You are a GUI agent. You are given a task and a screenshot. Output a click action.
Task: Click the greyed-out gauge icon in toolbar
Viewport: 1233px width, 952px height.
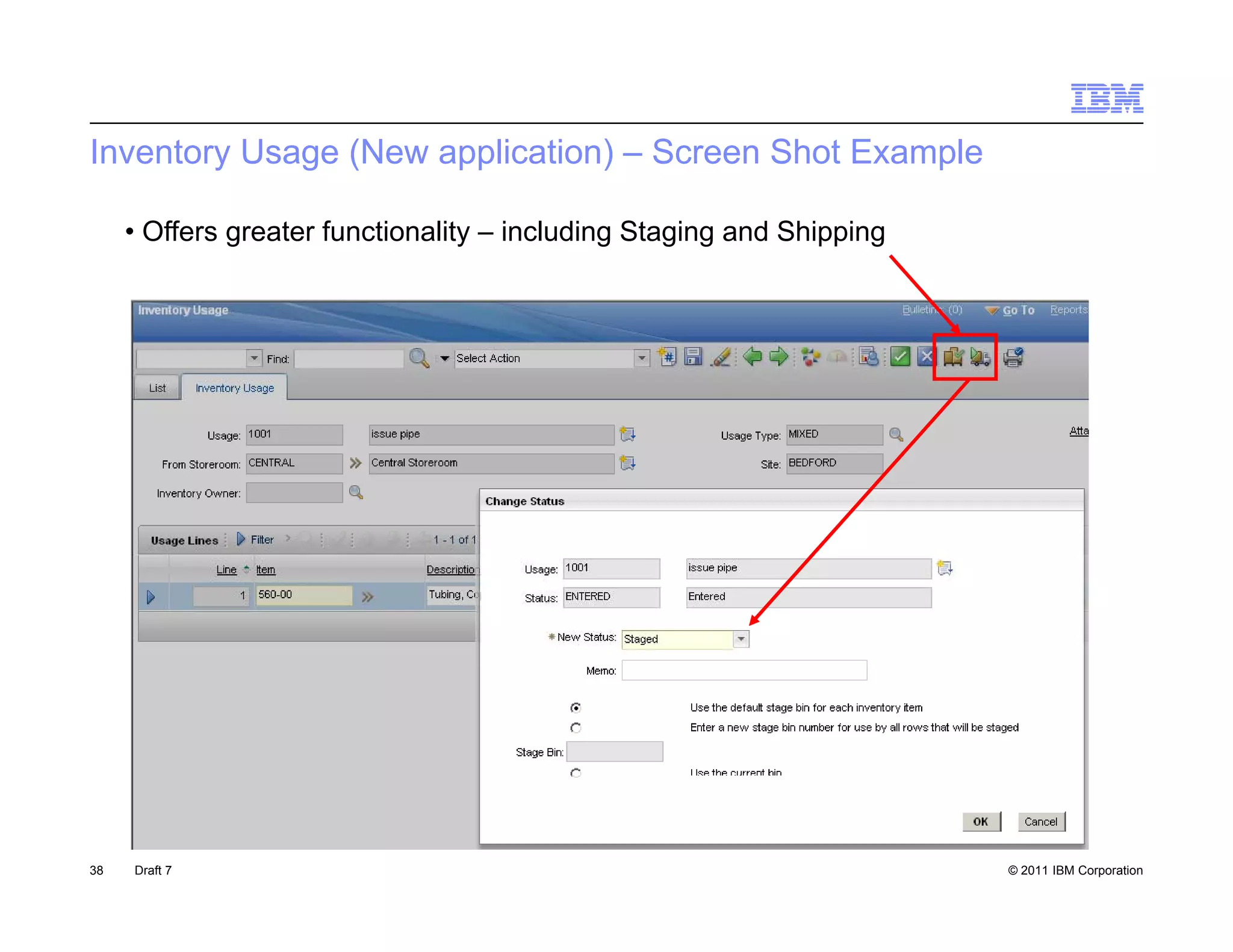pyautogui.click(x=837, y=357)
